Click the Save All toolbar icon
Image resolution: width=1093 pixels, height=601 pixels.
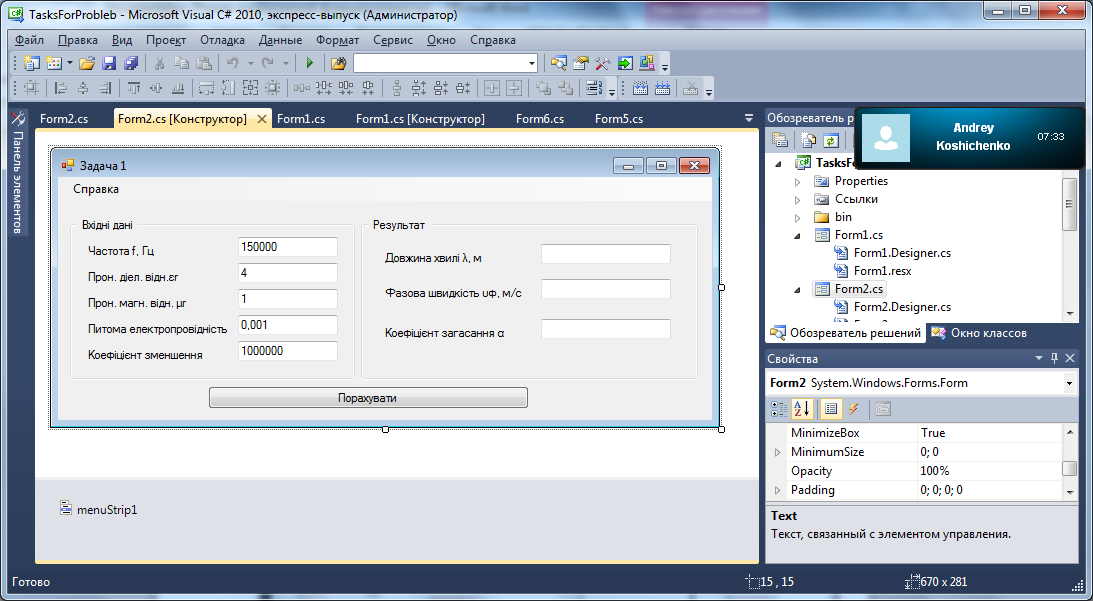[x=131, y=63]
